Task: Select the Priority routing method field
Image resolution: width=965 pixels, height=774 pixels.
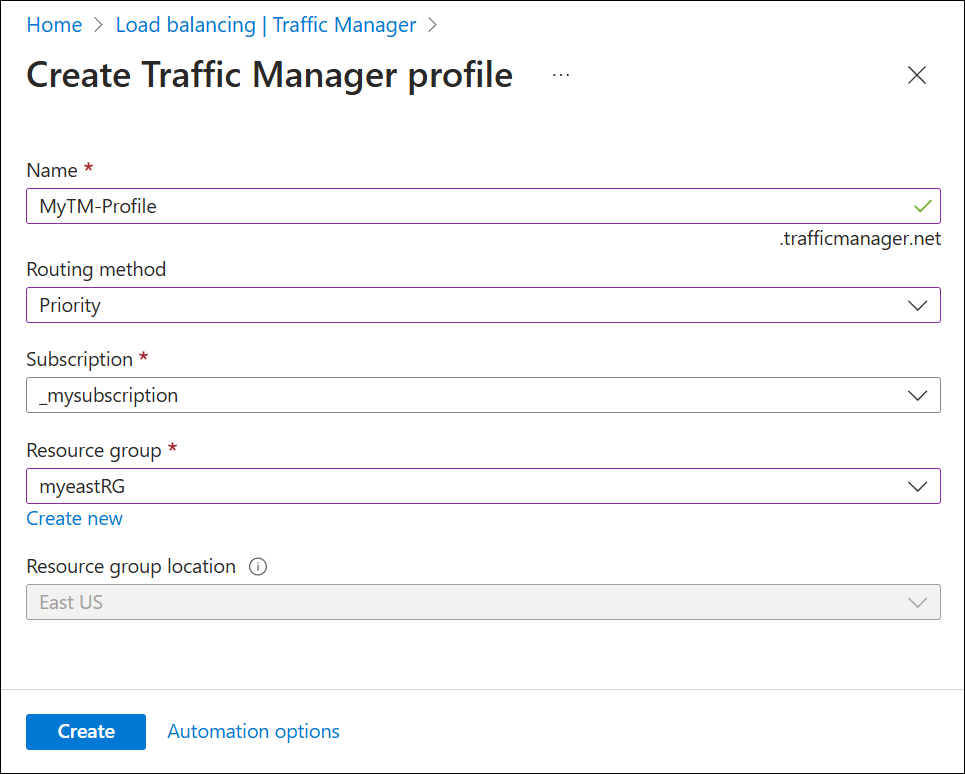Action: tap(400, 305)
